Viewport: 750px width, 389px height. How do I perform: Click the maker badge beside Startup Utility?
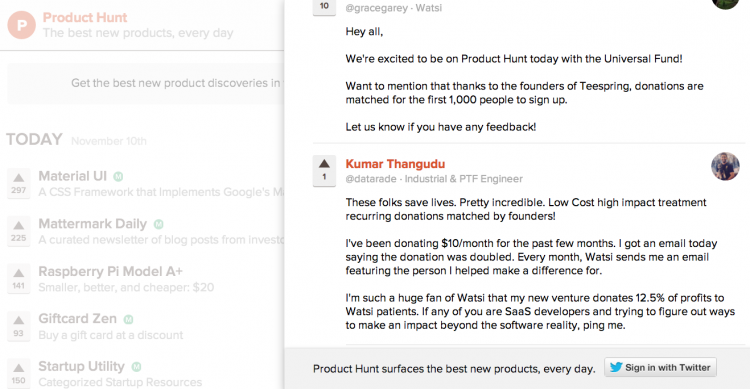(x=136, y=367)
